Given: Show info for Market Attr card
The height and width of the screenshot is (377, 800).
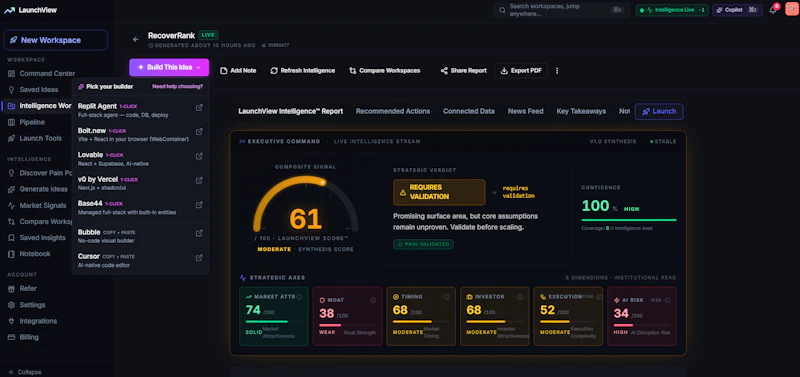Looking at the screenshot, I should (299, 297).
